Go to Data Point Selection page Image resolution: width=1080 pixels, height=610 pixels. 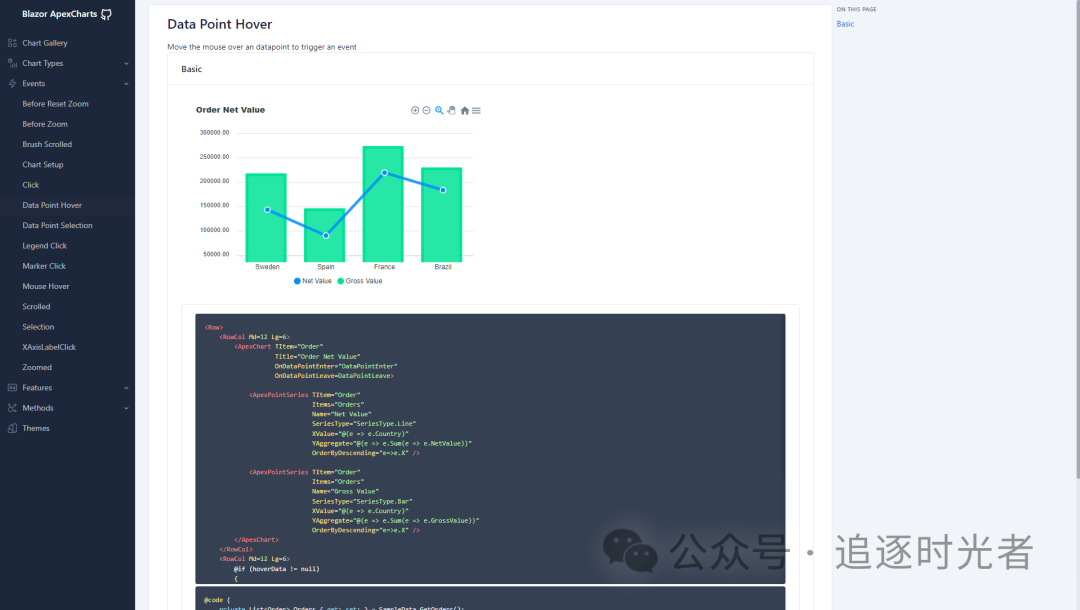coord(57,226)
